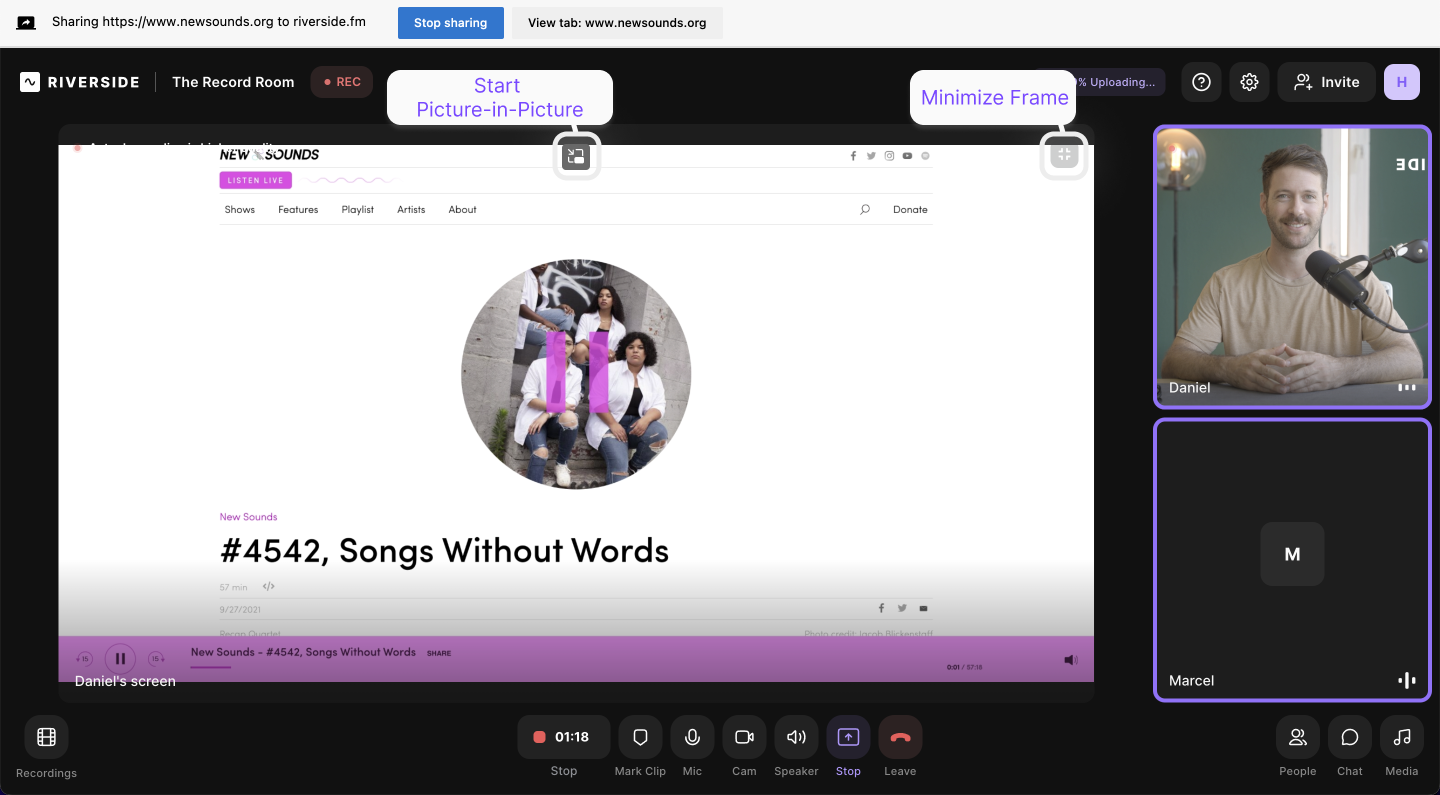Pause playback in the purple player bar
Image resolution: width=1440 pixels, height=795 pixels.
click(x=120, y=659)
